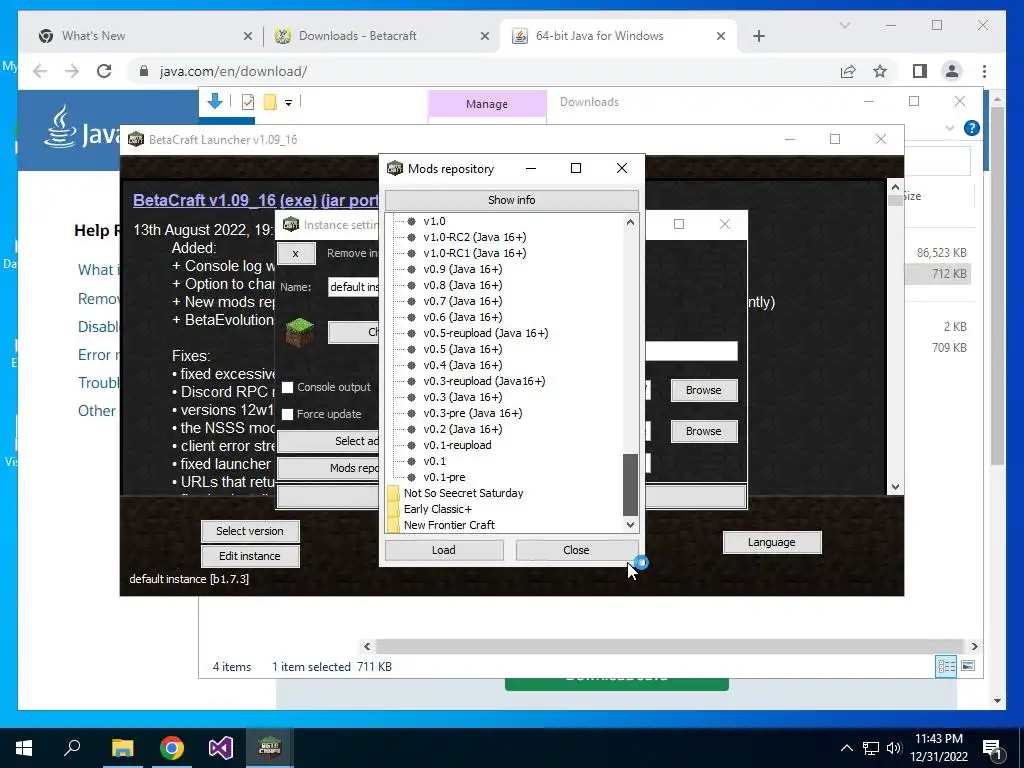The image size is (1024, 768).
Task: Select v0.5 (Java 16+) entry
Action: click(x=463, y=349)
